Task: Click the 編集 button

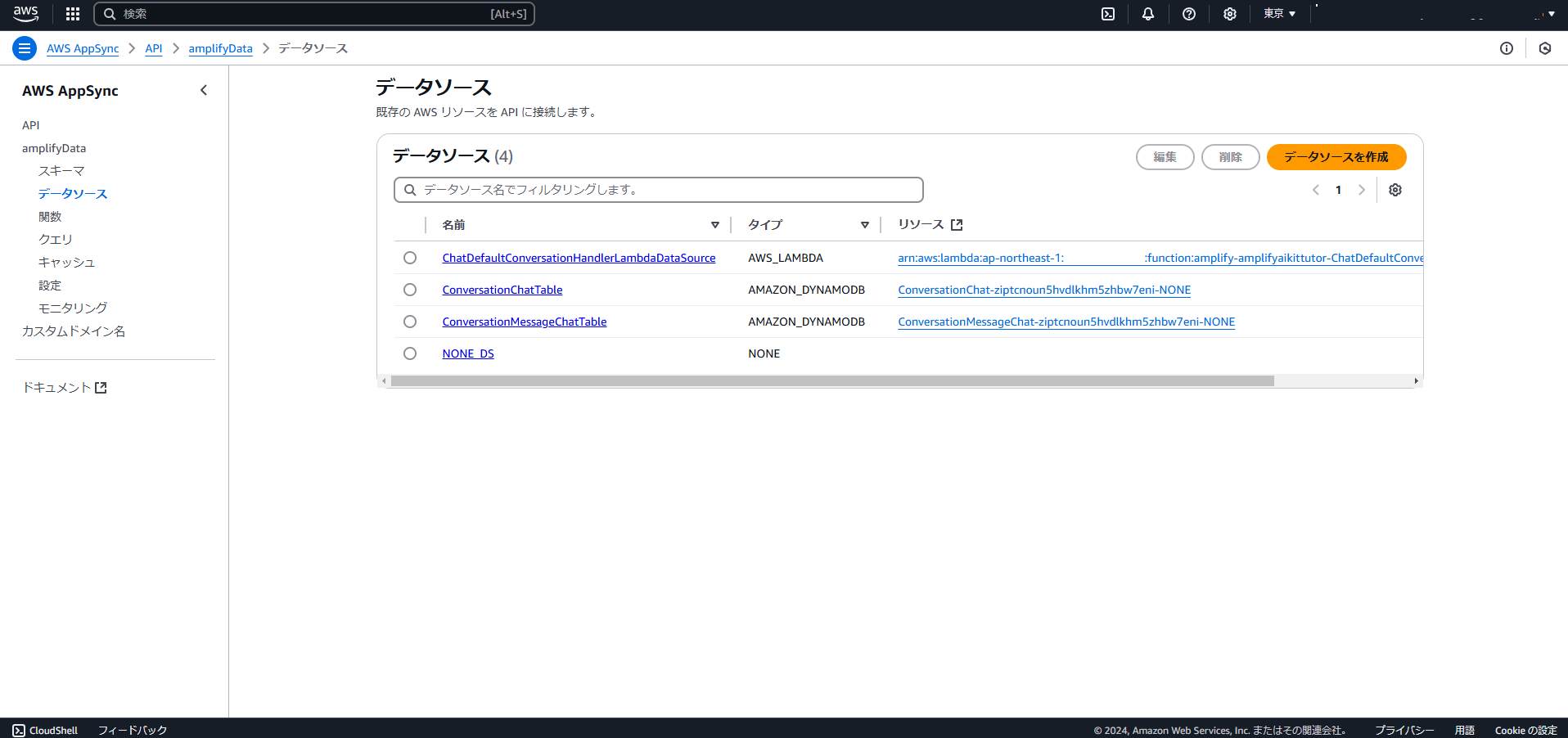Action: click(x=1165, y=157)
